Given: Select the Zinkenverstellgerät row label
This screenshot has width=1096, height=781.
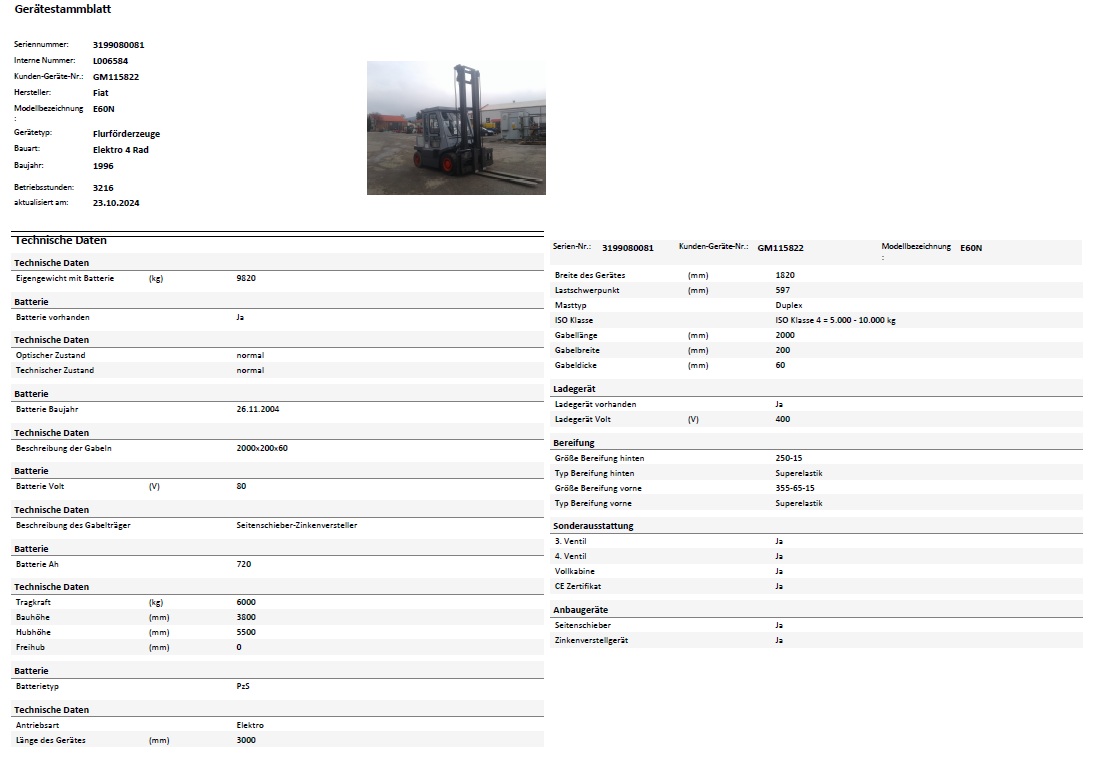Looking at the screenshot, I should (591, 640).
